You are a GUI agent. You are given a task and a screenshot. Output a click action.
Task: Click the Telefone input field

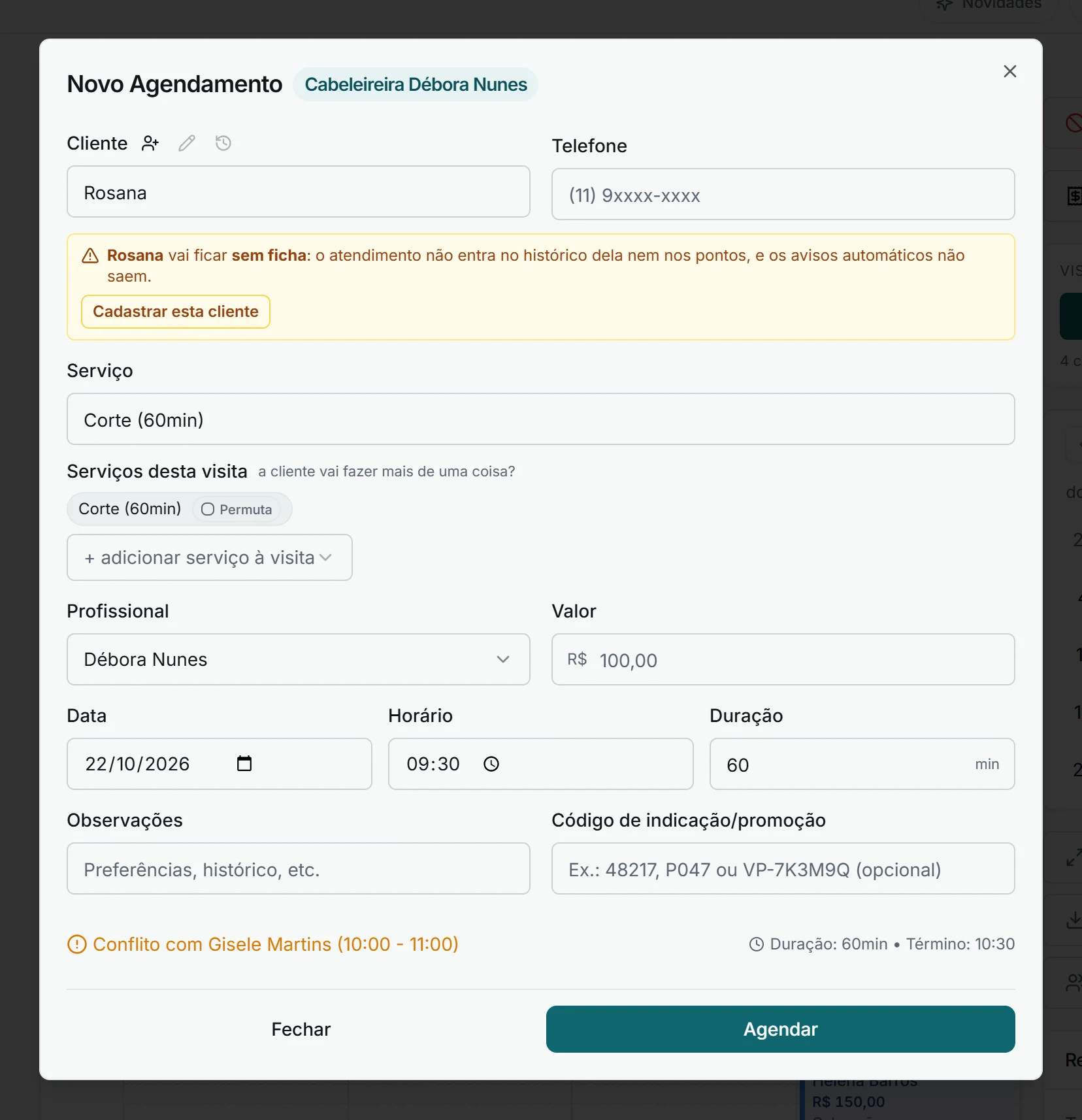(783, 194)
